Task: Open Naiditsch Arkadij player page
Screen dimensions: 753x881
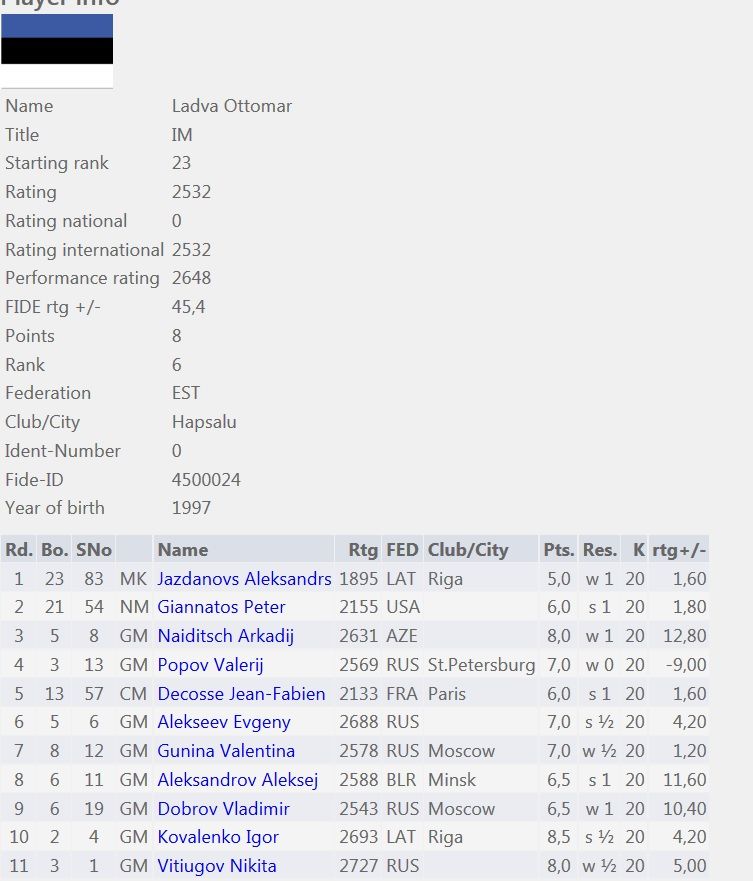Action: coord(225,635)
